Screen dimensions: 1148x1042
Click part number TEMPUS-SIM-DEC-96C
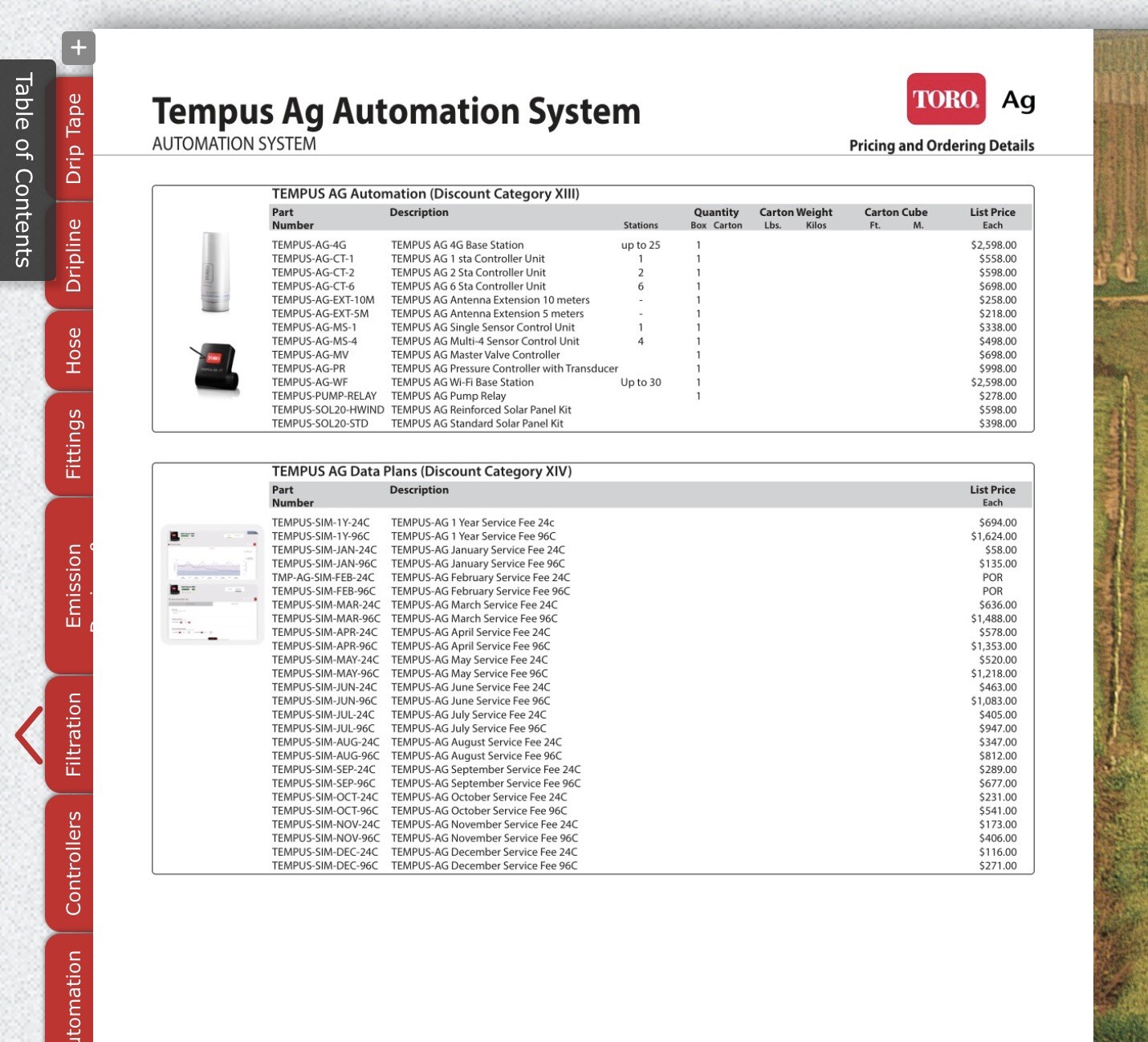(x=325, y=866)
